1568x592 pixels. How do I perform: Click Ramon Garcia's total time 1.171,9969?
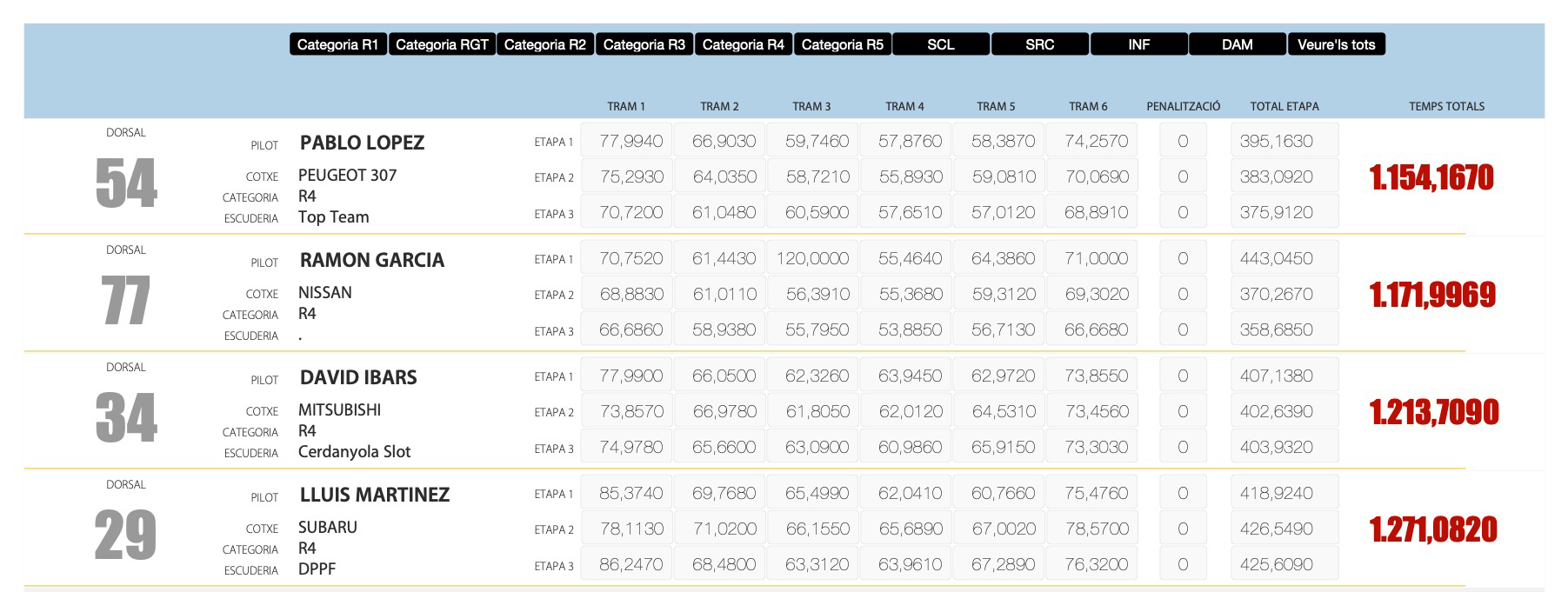pyautogui.click(x=1433, y=295)
